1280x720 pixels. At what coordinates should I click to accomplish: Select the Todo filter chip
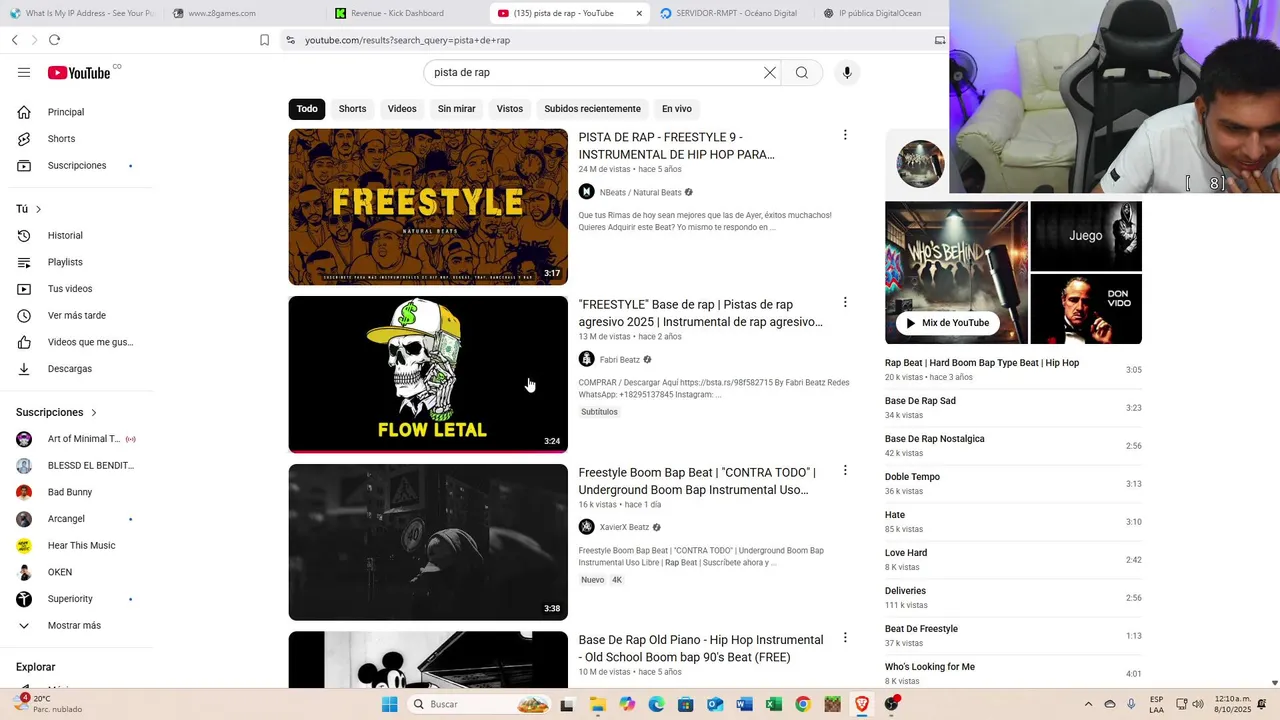[x=307, y=109]
